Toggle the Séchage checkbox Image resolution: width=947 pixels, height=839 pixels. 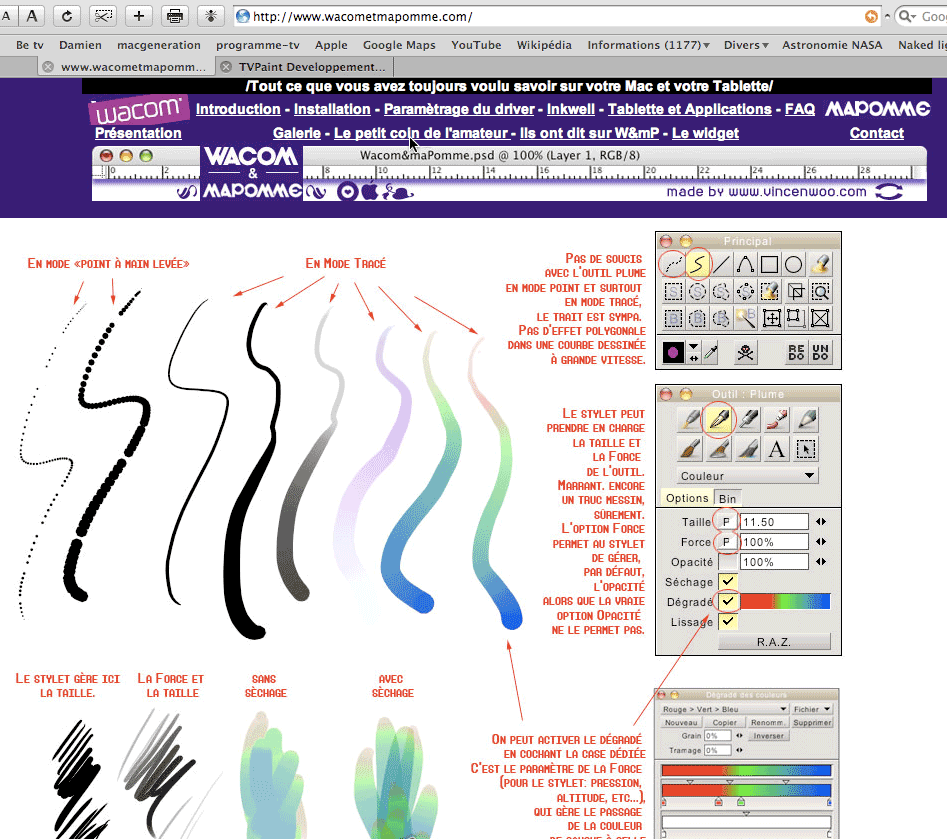tap(728, 582)
